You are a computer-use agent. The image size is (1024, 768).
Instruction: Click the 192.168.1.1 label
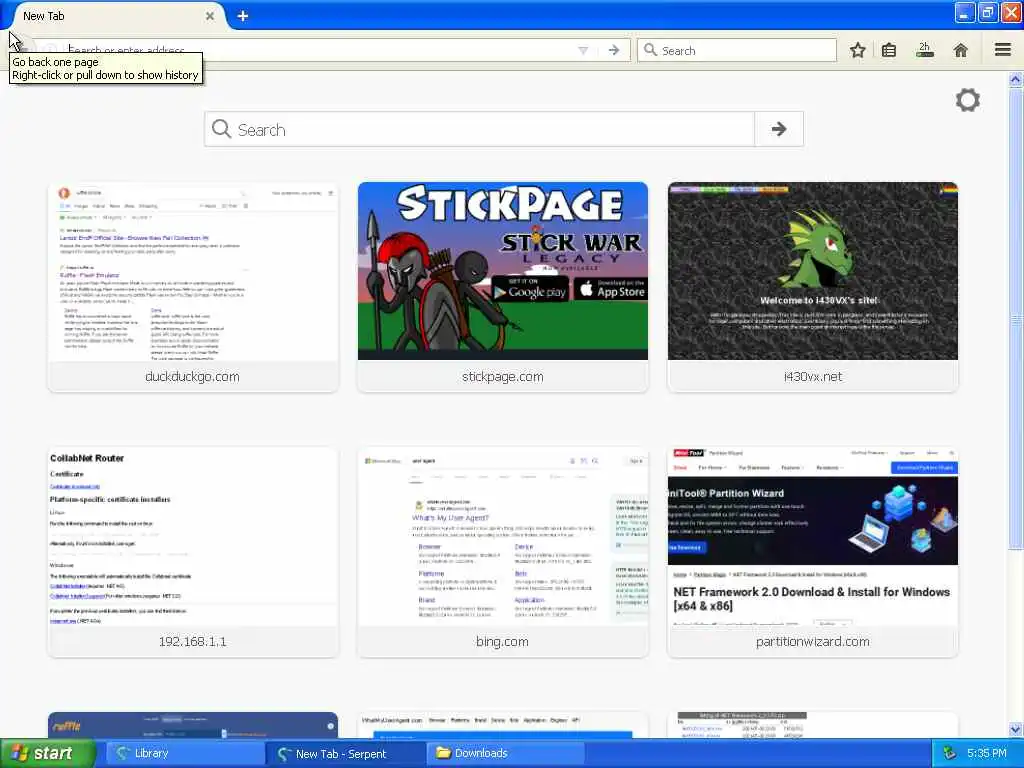pos(193,642)
